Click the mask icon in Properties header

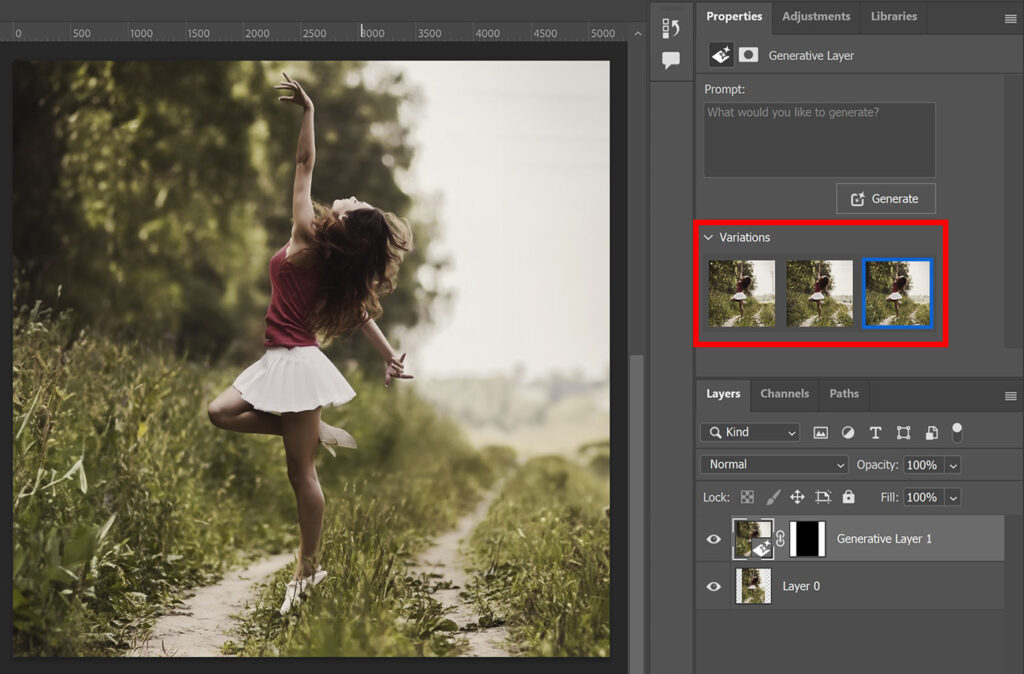tap(748, 55)
